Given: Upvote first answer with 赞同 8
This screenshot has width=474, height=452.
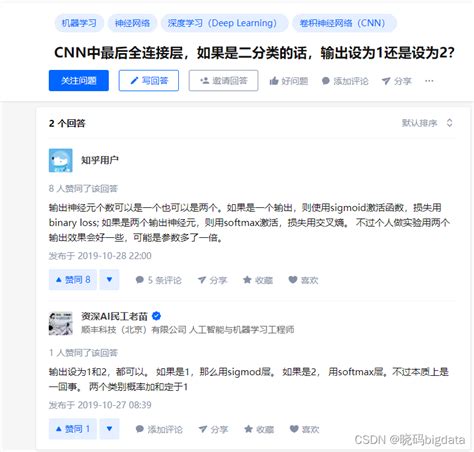Looking at the screenshot, I should click(x=73, y=280).
